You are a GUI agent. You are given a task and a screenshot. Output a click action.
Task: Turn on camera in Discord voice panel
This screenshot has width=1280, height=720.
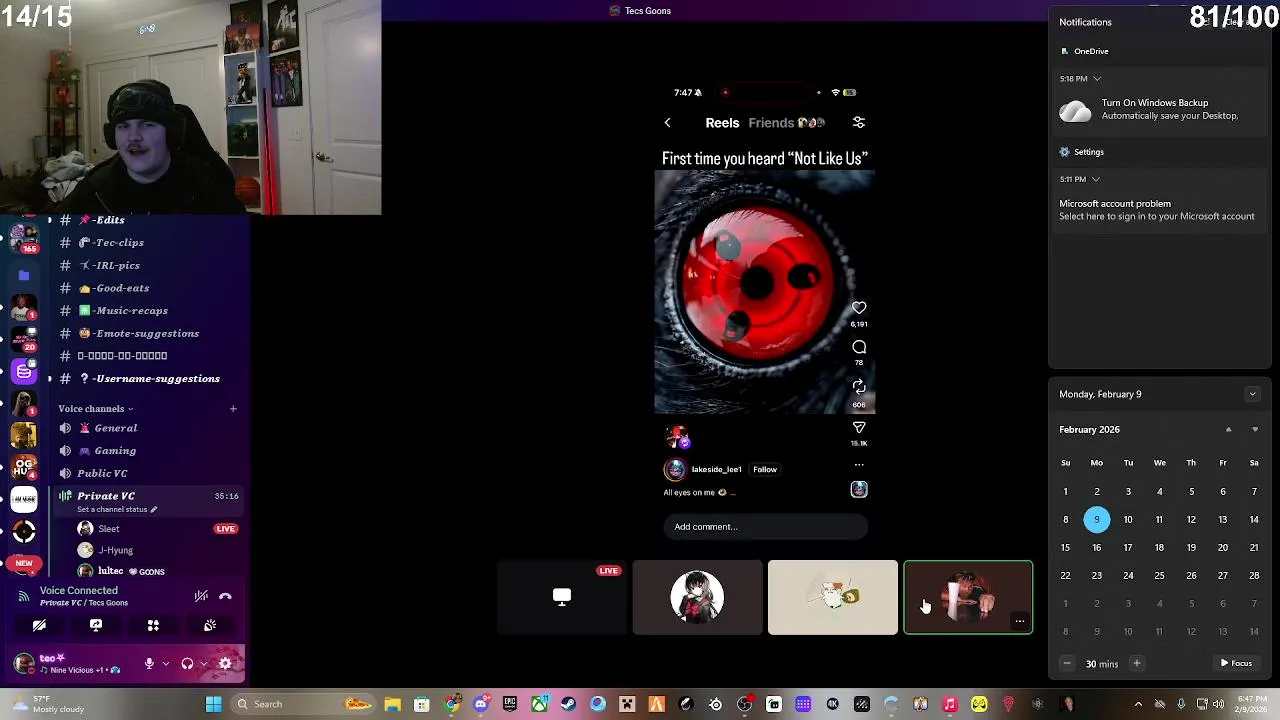39,625
